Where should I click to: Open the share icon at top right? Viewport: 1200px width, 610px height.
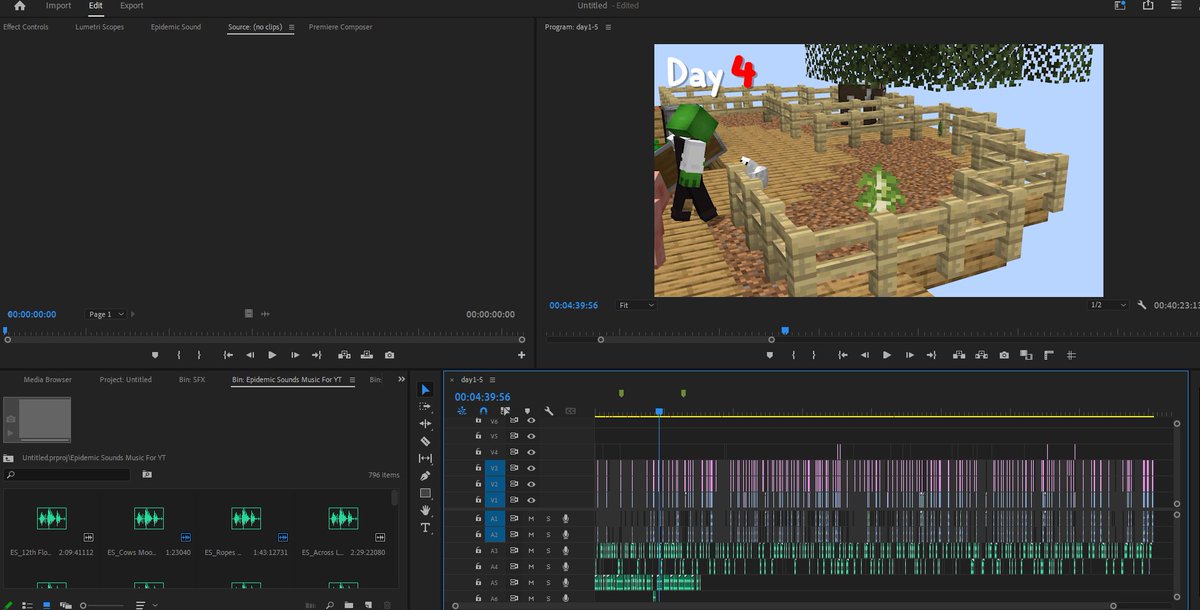1149,6
